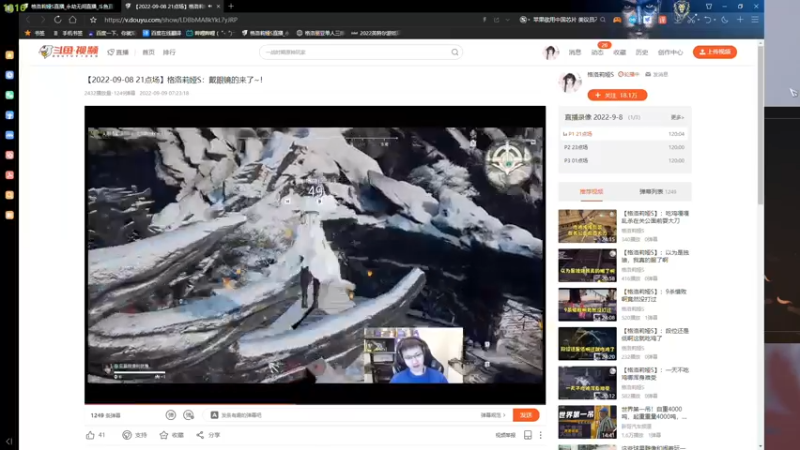This screenshot has height=450, width=800.
Task: Click the red extension icon in toolbar
Action: tap(662, 20)
